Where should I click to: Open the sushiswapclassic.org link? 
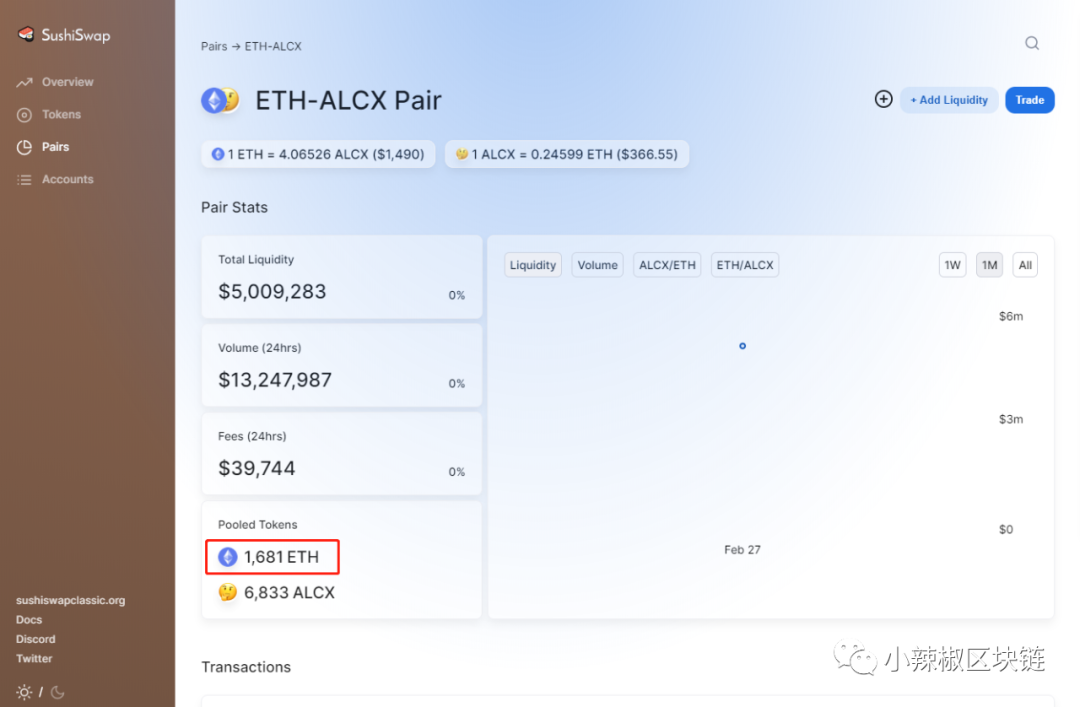(70, 600)
